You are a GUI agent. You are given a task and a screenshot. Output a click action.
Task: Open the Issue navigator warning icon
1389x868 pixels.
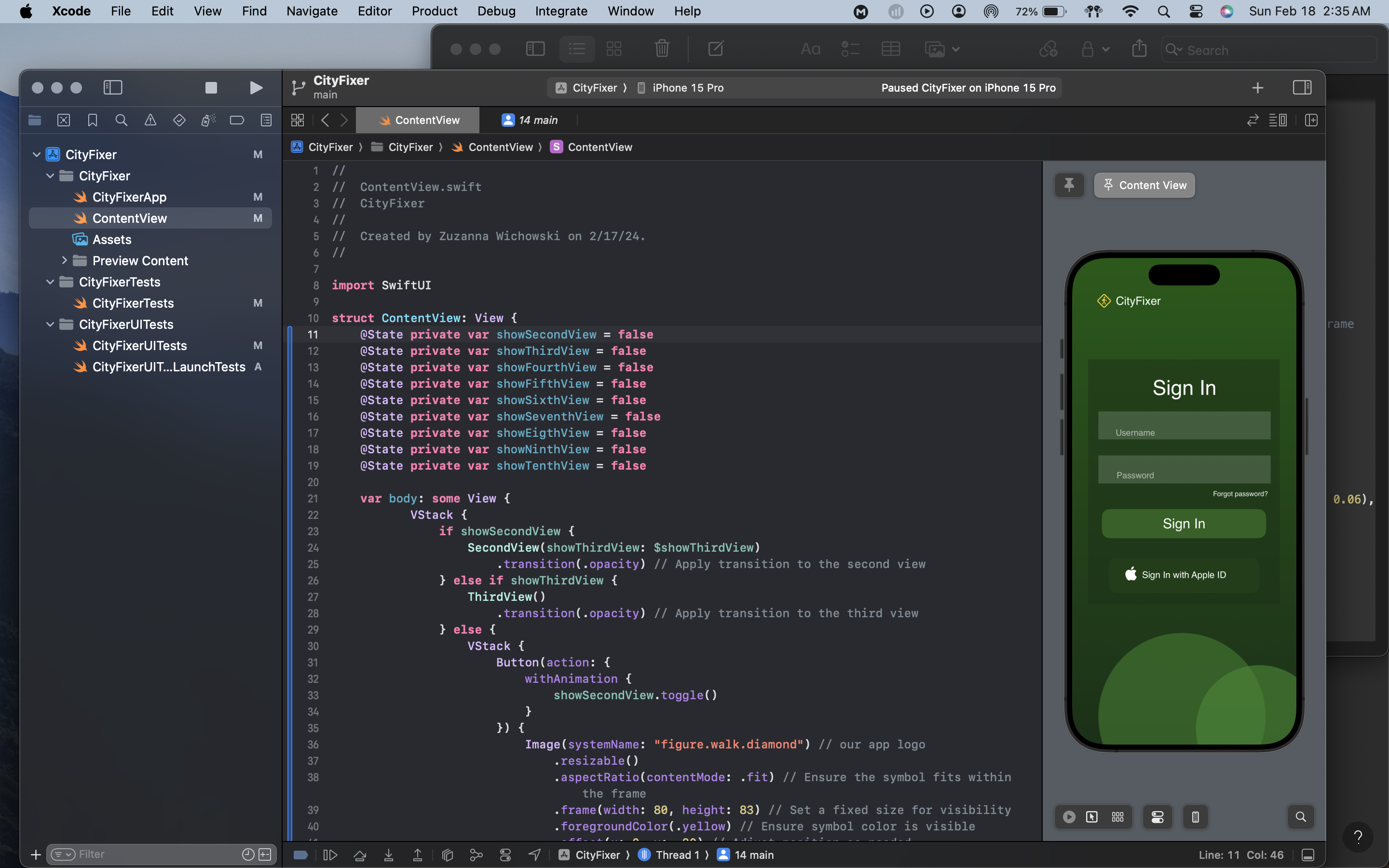[150, 120]
